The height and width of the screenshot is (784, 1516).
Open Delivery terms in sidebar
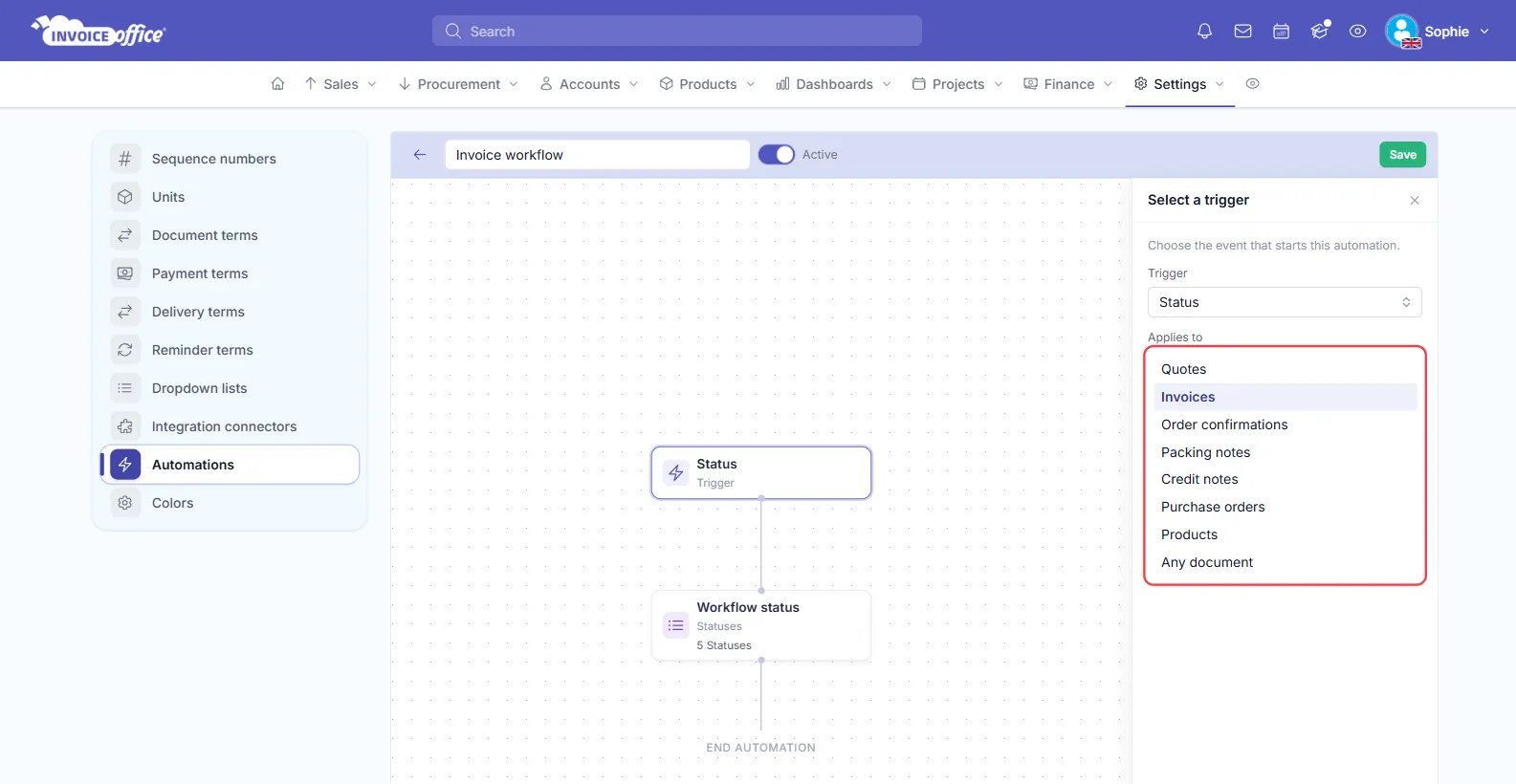230,312
